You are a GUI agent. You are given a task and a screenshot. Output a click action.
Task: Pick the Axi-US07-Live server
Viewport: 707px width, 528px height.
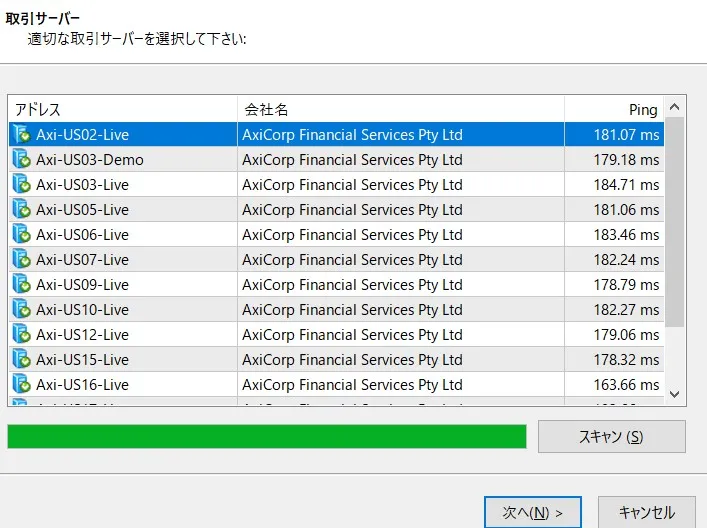click(336, 260)
